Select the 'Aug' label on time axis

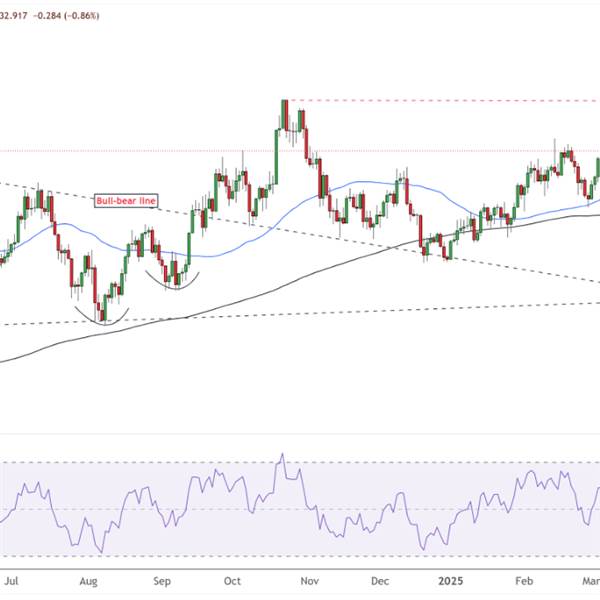88,581
